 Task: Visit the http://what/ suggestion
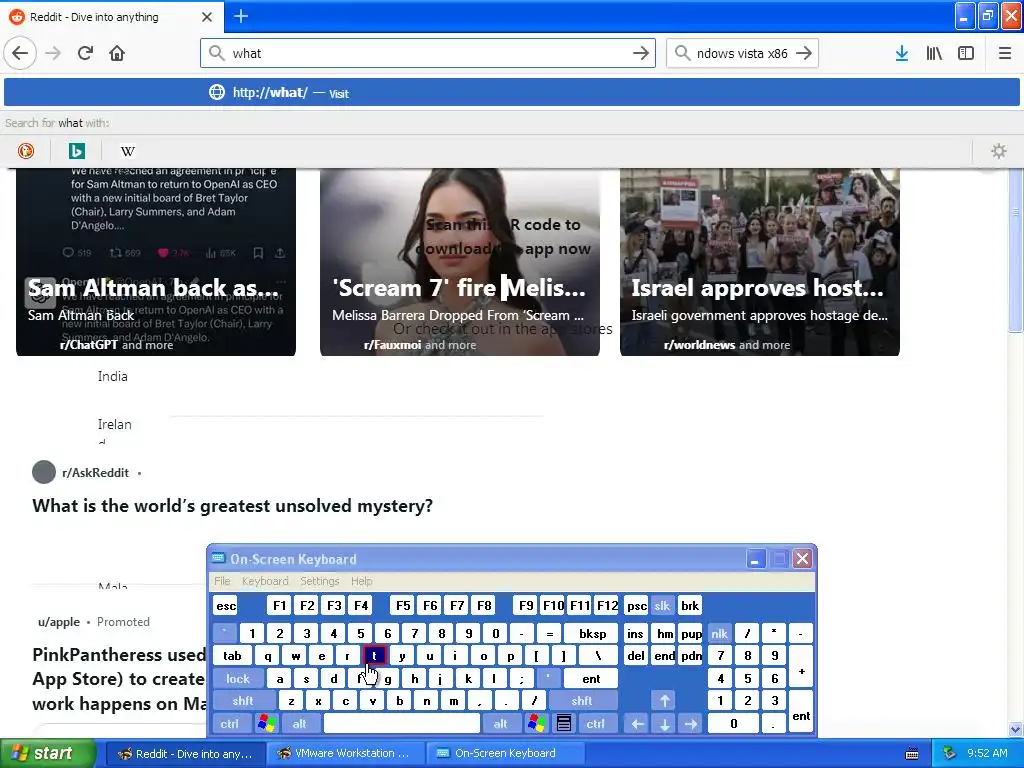coord(512,92)
